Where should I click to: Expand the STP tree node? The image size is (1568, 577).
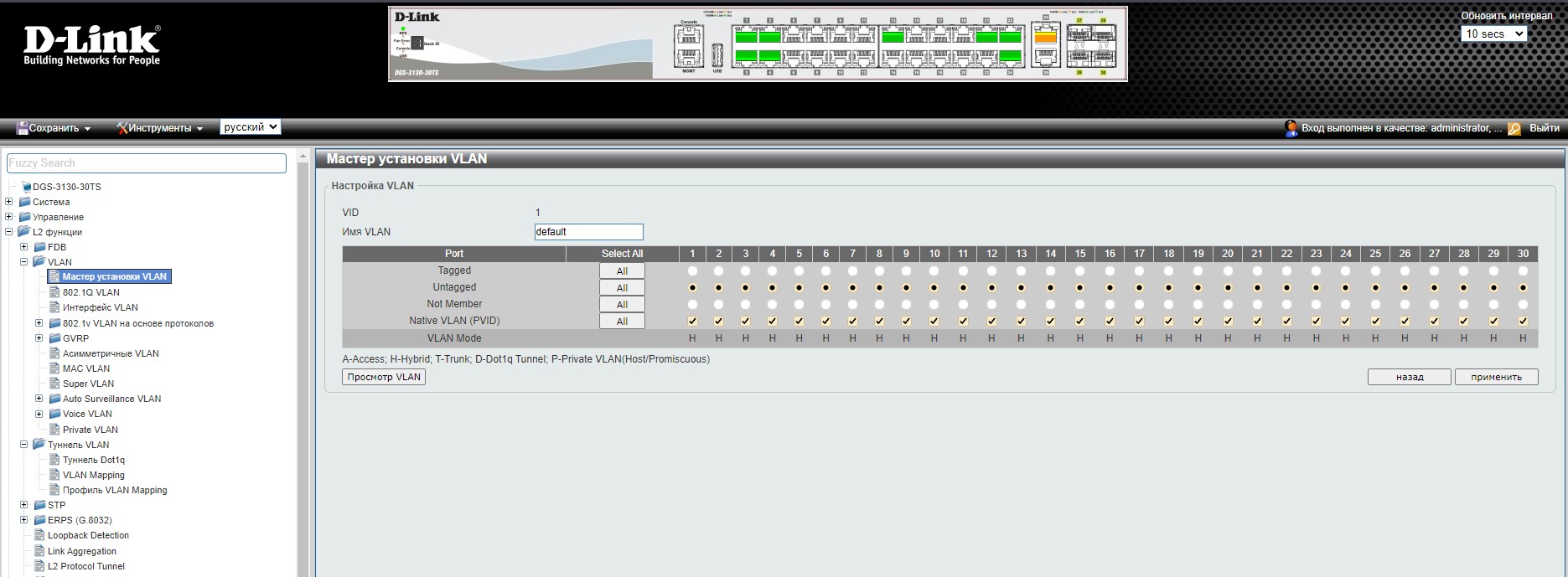[x=24, y=505]
